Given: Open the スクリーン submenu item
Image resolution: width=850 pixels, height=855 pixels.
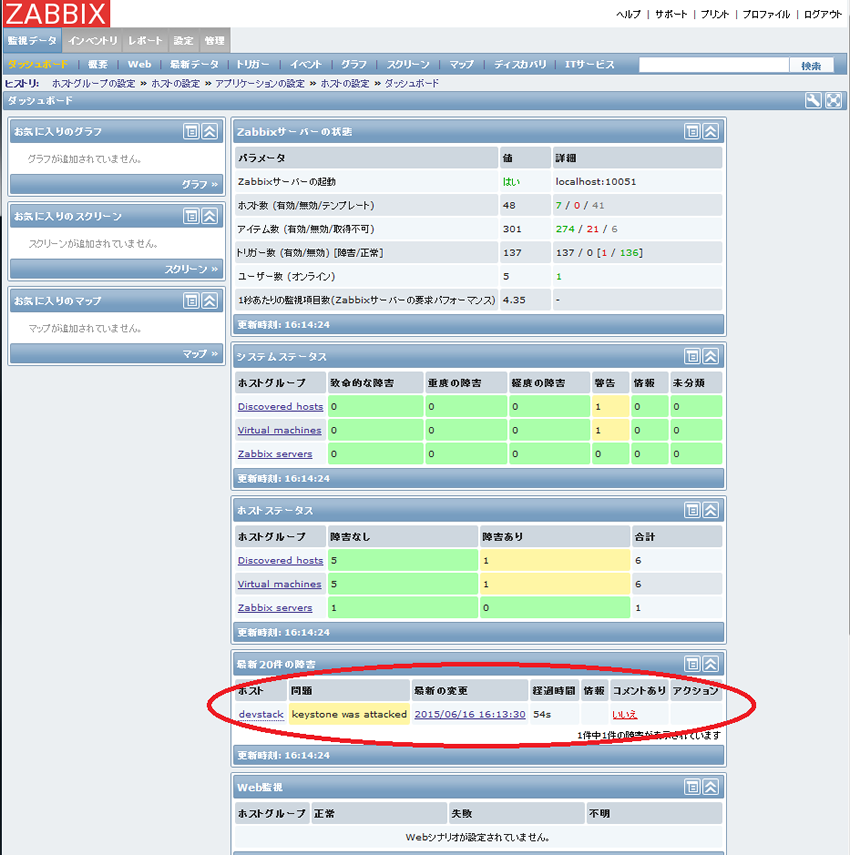Looking at the screenshot, I should coord(408,64).
